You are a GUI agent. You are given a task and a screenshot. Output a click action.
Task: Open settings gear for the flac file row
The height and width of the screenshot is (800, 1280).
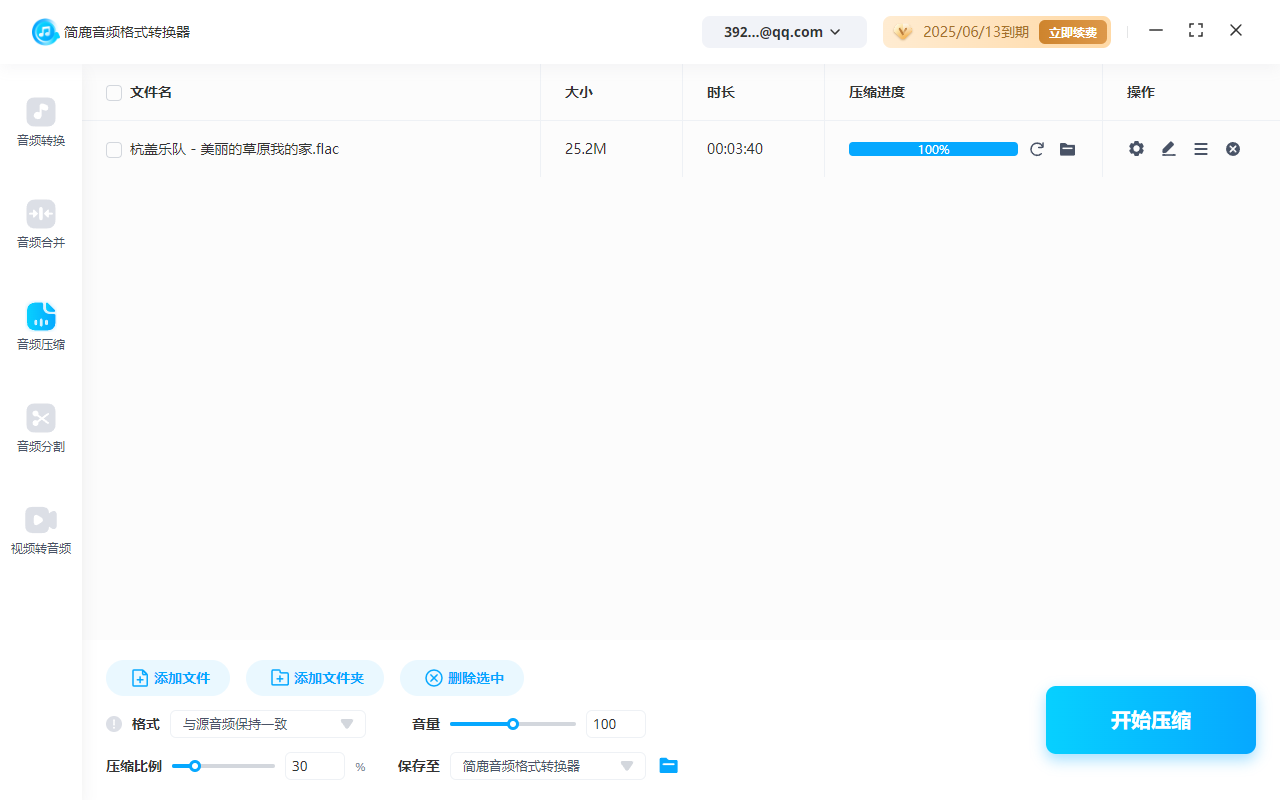coord(1136,148)
